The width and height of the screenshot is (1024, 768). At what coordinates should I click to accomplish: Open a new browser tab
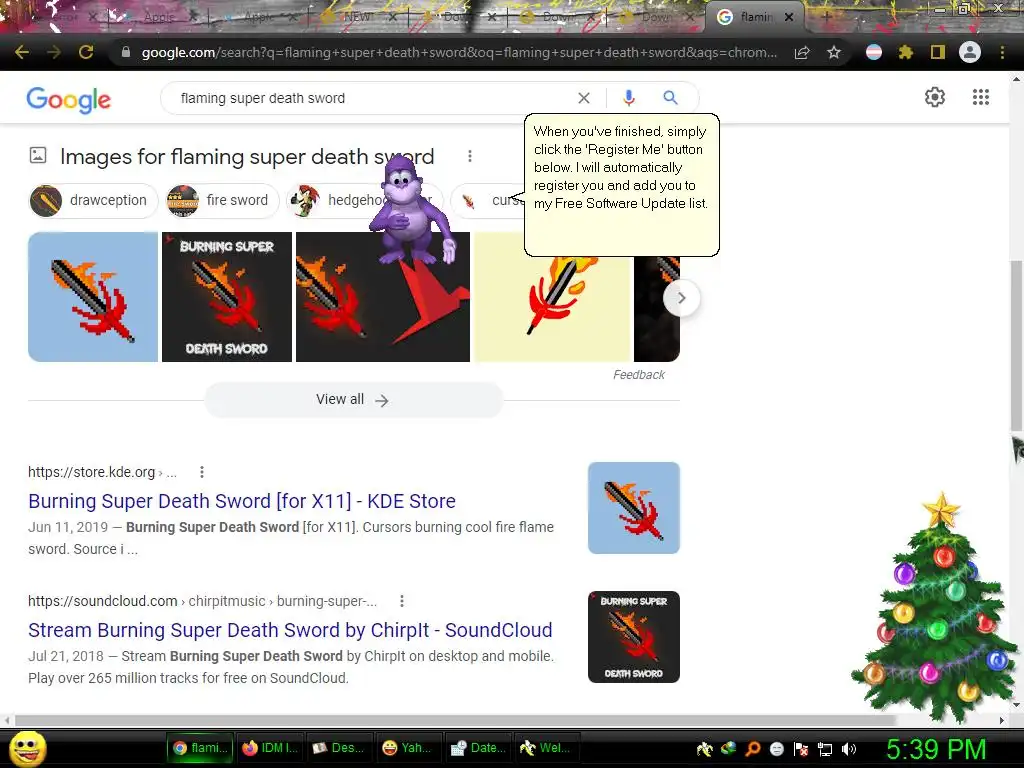[x=826, y=17]
